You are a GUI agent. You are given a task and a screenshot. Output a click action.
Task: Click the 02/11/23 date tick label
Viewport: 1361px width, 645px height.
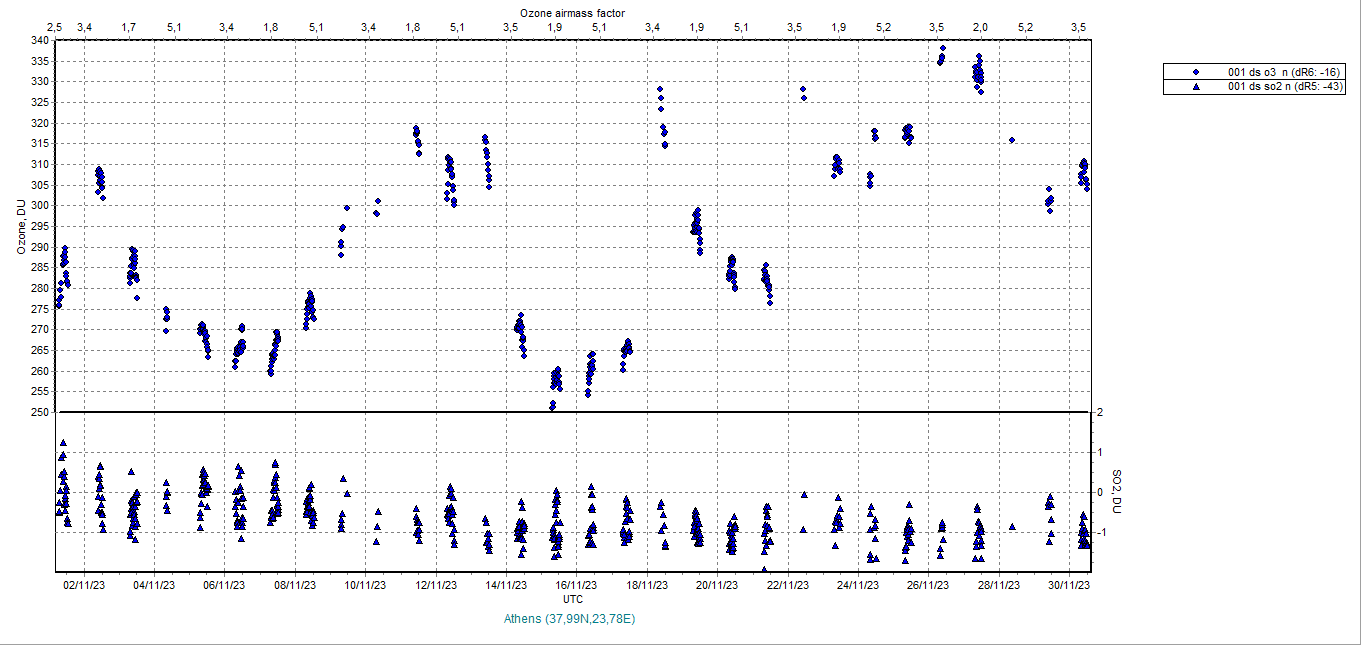(84, 585)
